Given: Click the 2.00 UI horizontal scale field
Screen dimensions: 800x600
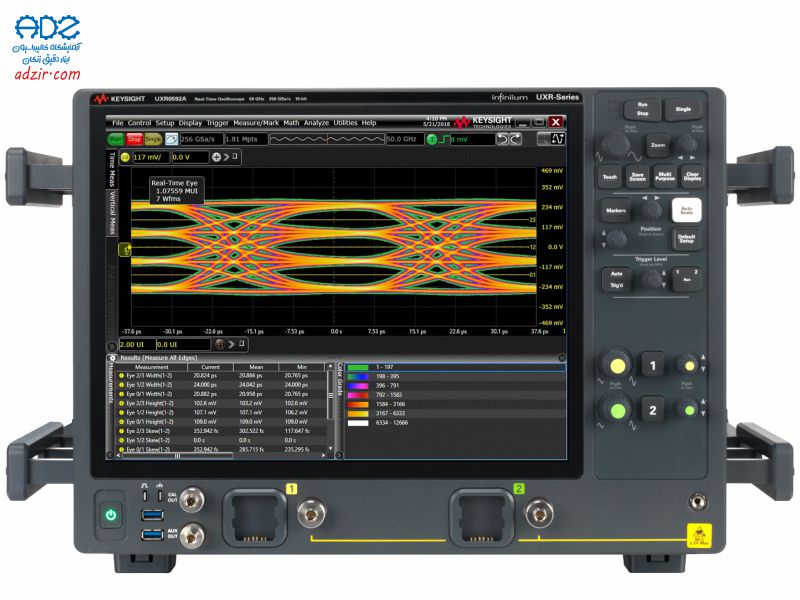Looking at the screenshot, I should tap(137, 344).
